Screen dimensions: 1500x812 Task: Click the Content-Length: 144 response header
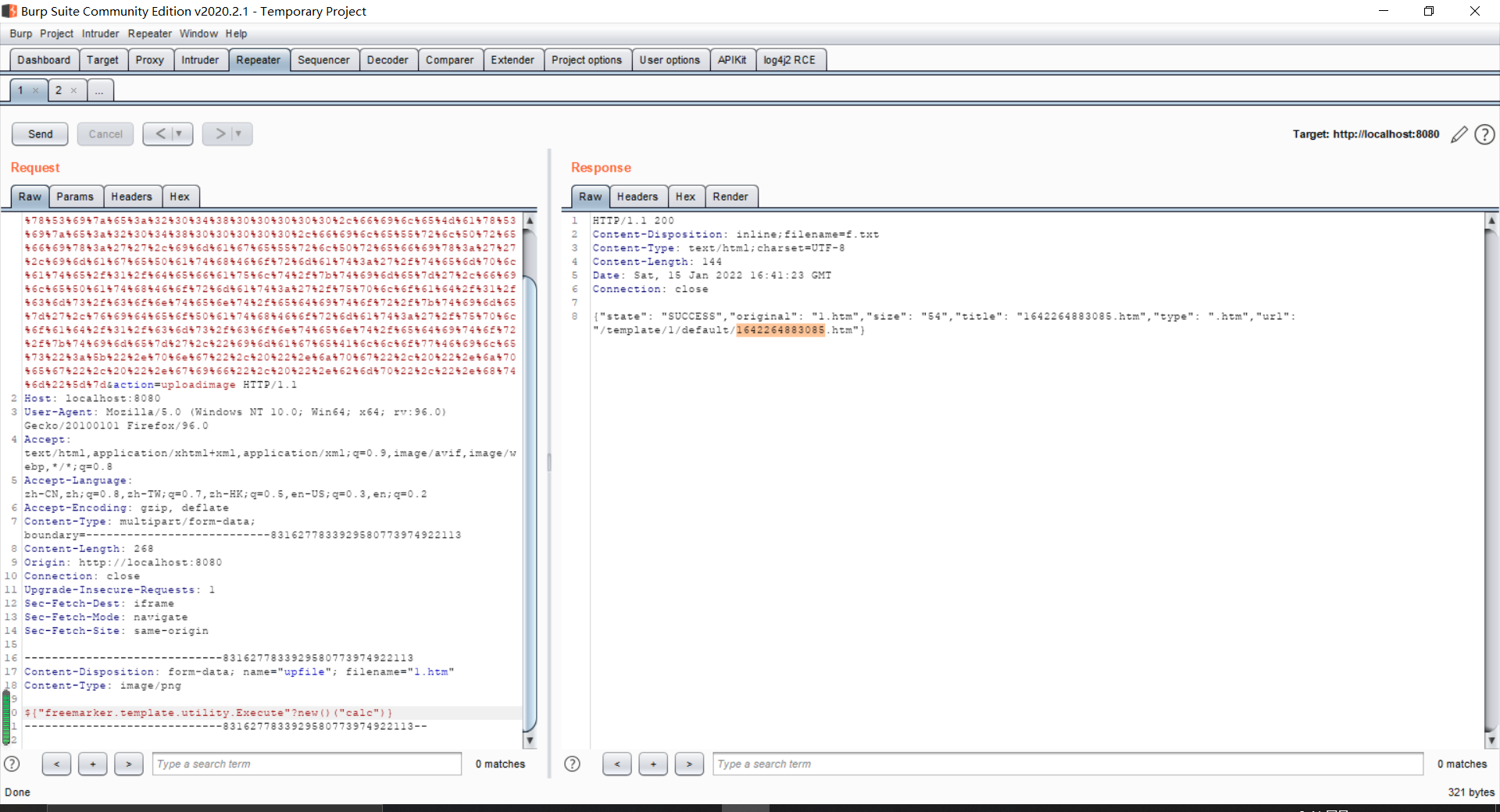[x=657, y=262]
